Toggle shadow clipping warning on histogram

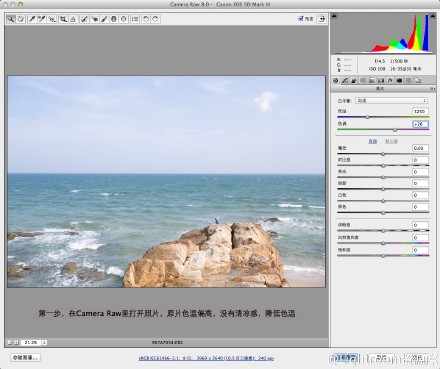click(334, 16)
